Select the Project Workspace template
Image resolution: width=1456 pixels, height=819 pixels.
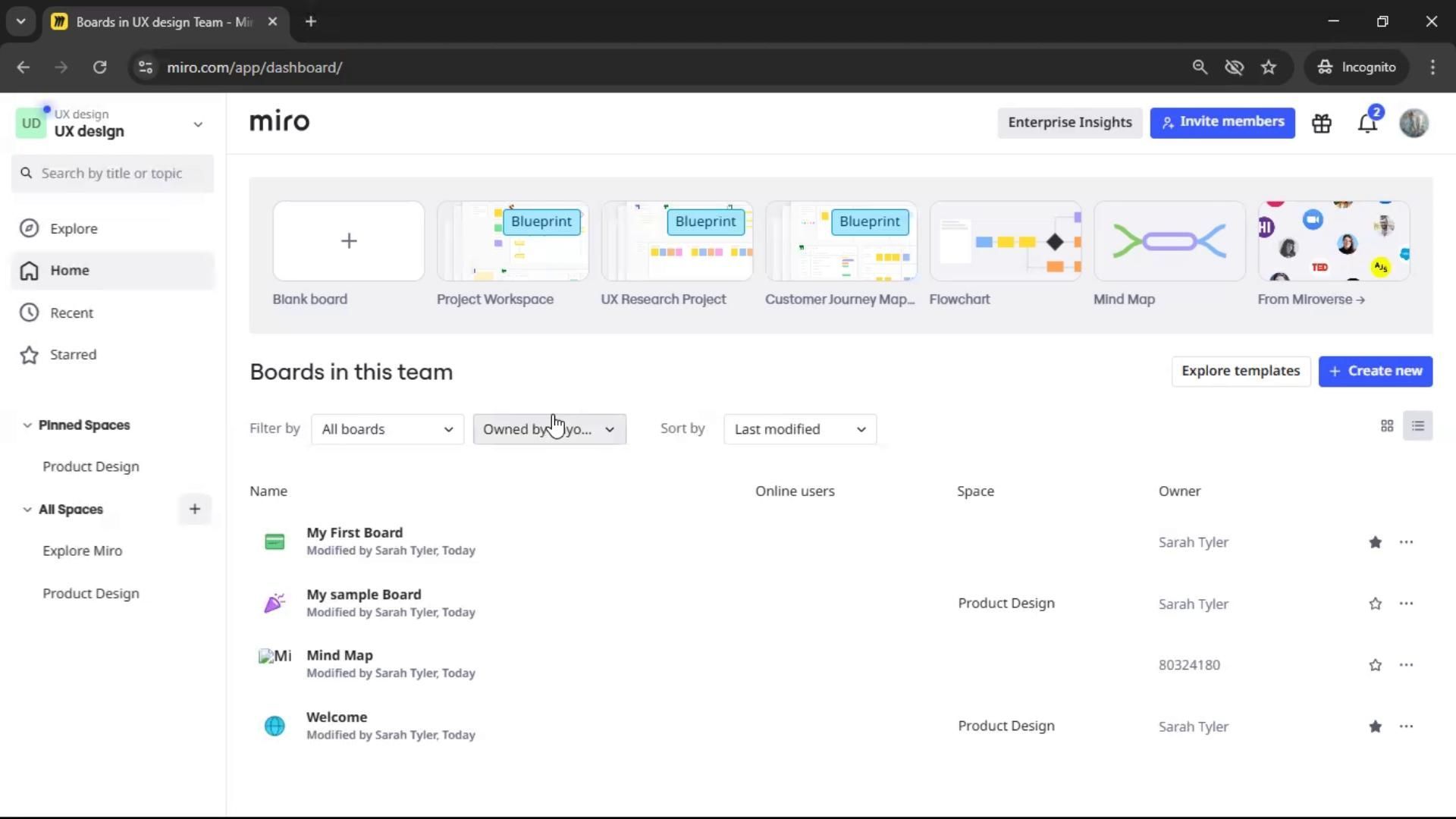[x=513, y=241]
